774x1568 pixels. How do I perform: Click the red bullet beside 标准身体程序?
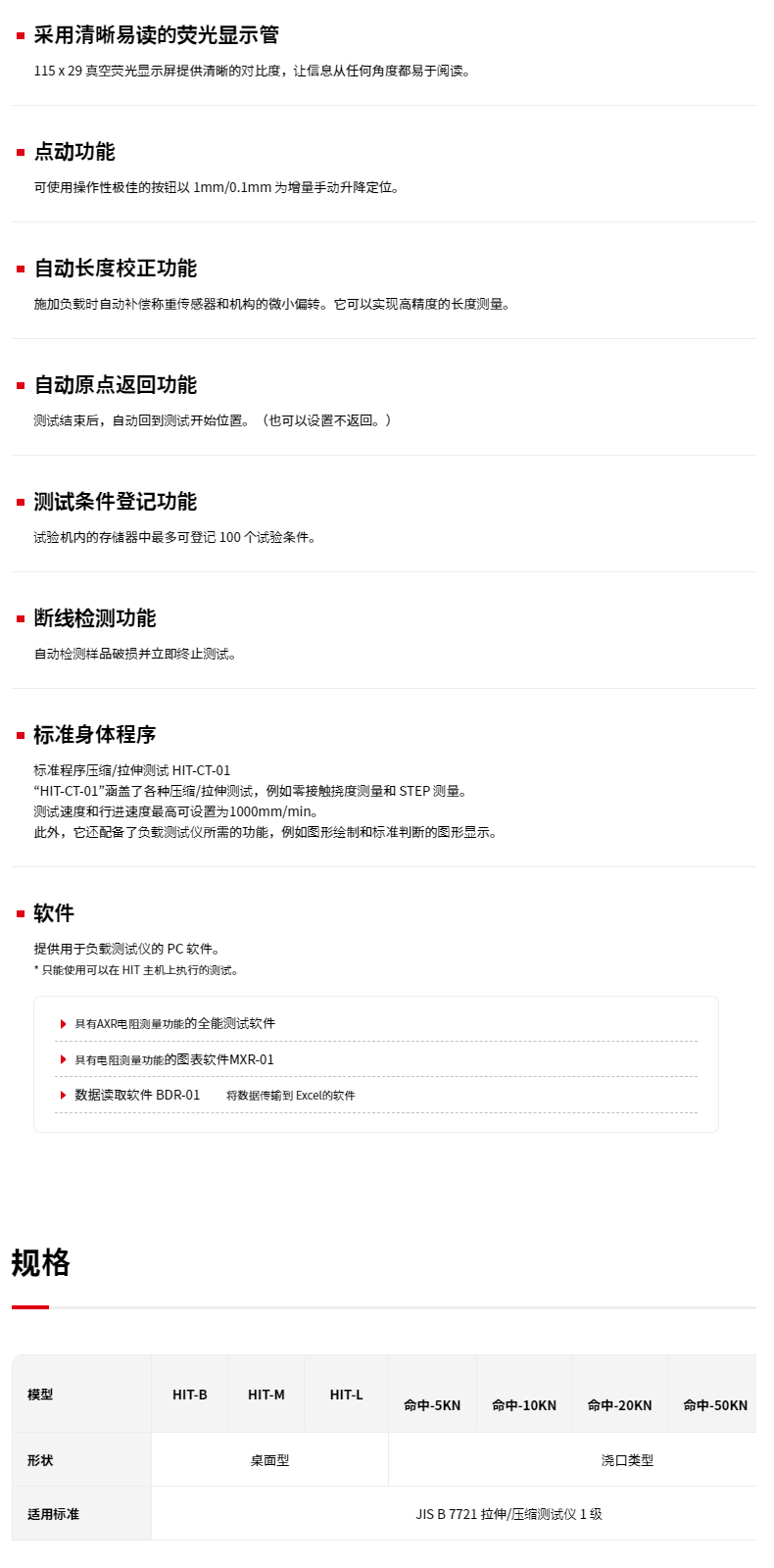[x=21, y=736]
